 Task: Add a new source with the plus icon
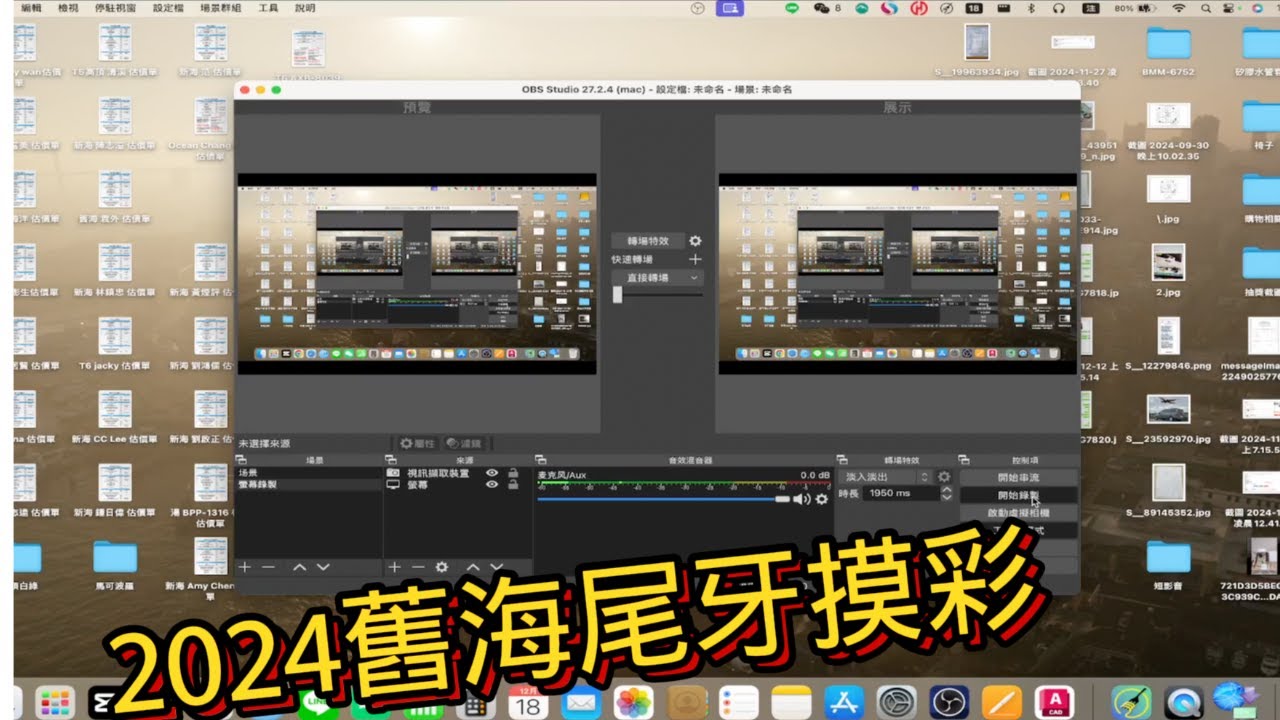pyautogui.click(x=394, y=567)
